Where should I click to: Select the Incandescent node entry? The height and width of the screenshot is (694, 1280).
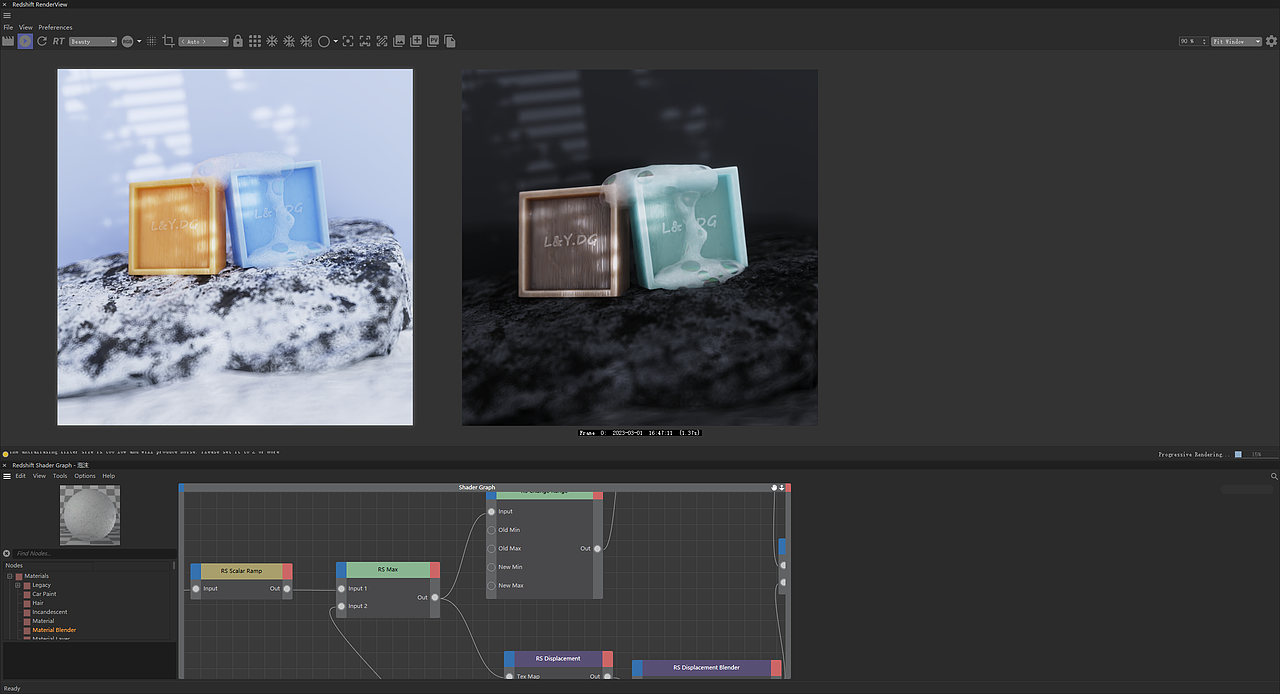[x=50, y=612]
